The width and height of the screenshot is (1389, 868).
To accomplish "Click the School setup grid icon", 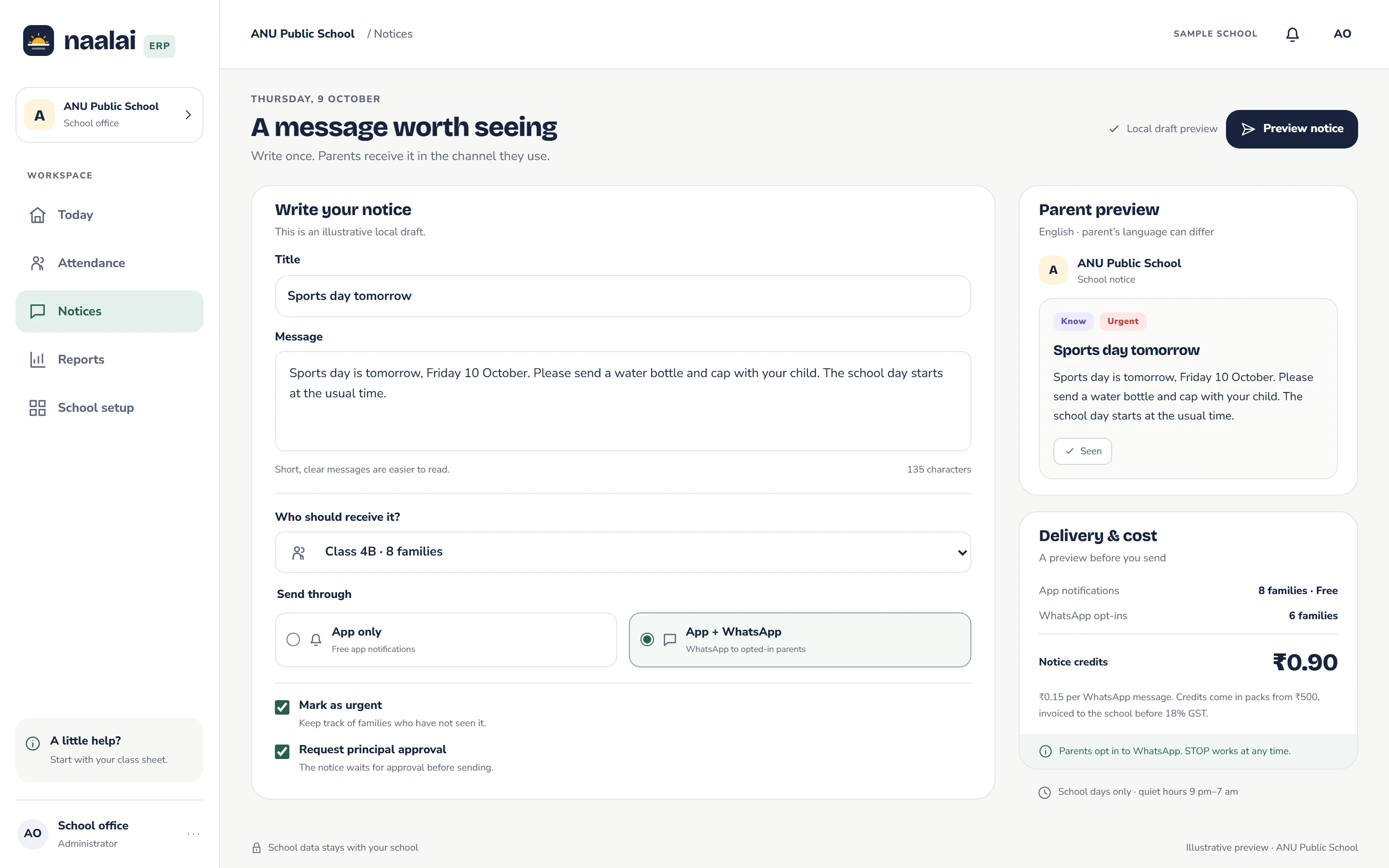I will pyautogui.click(x=37, y=407).
